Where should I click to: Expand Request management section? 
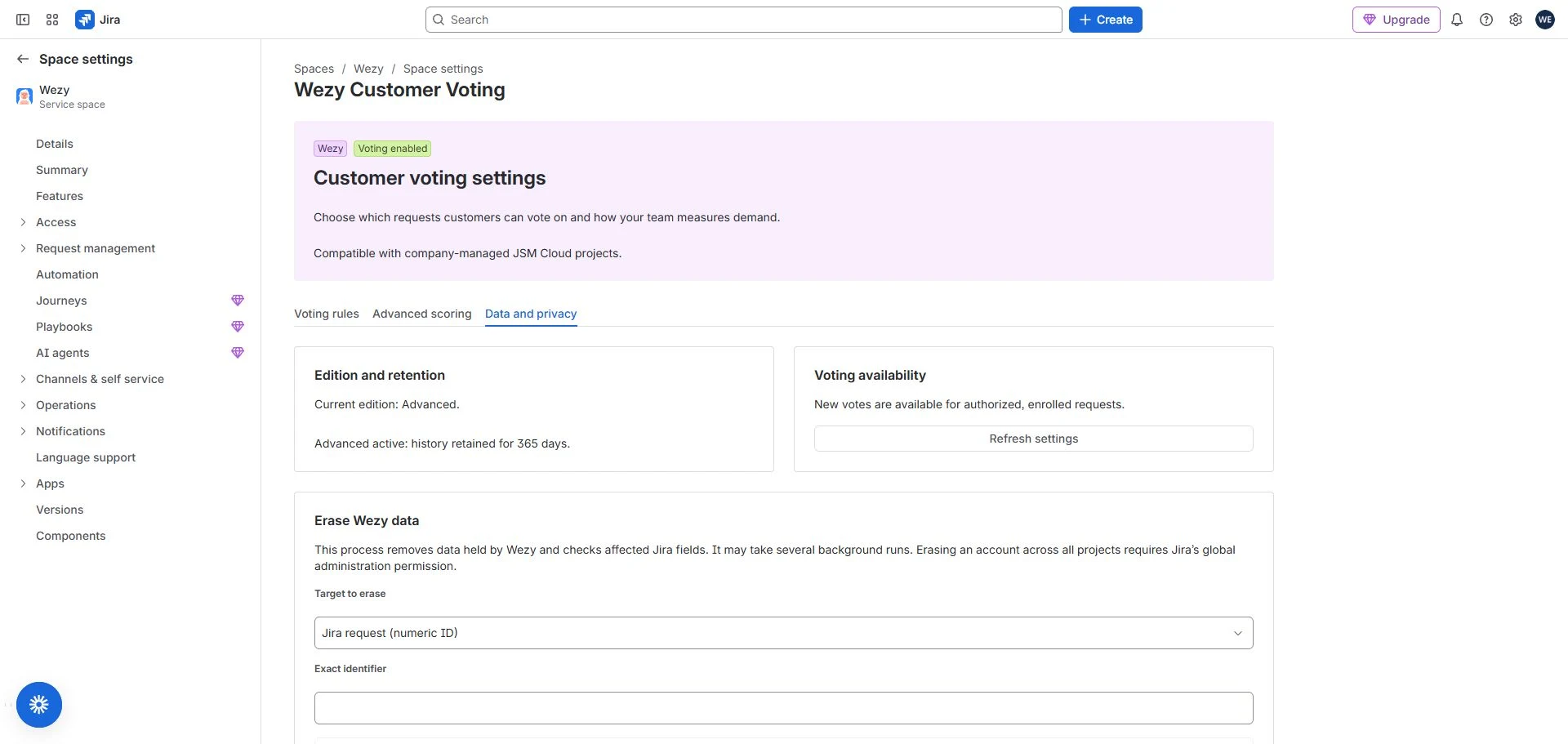tap(23, 248)
